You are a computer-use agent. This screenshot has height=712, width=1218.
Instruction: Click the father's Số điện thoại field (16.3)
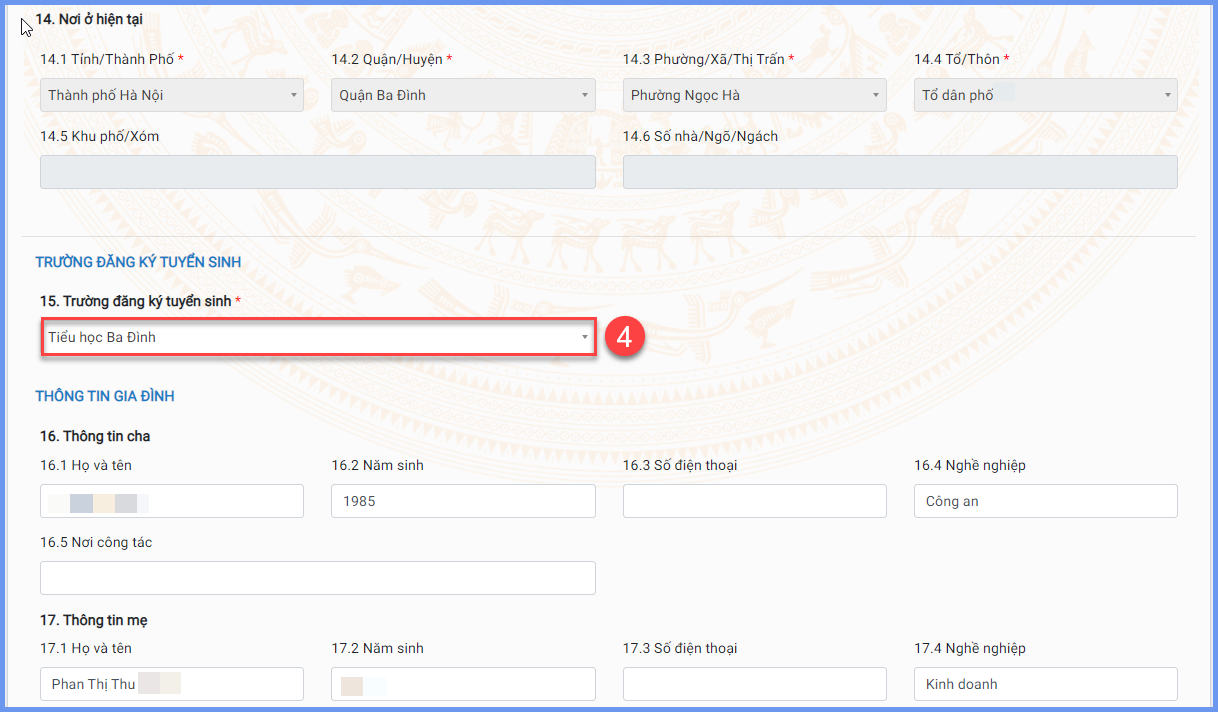click(754, 501)
